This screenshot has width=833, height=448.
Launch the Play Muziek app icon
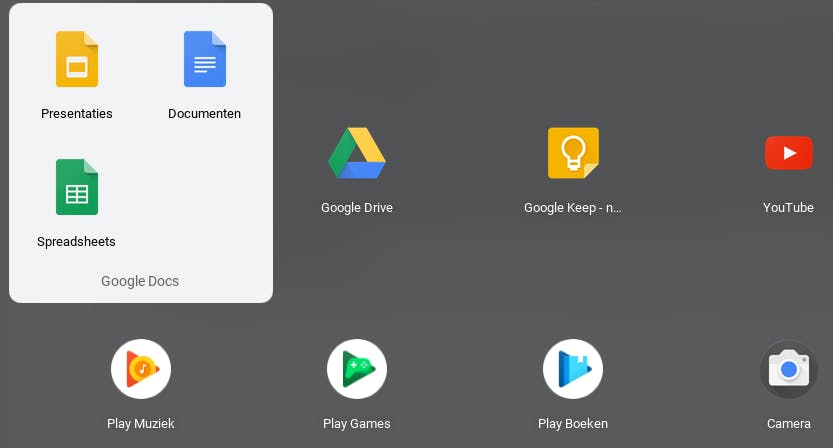[x=141, y=369]
